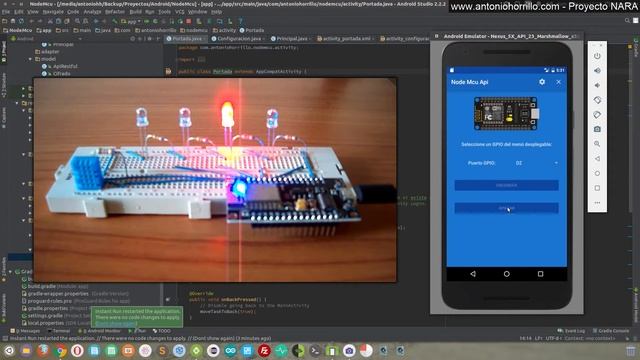Click the emulator sidebar overview square icon
This screenshot has width=640, height=360.
click(597, 188)
